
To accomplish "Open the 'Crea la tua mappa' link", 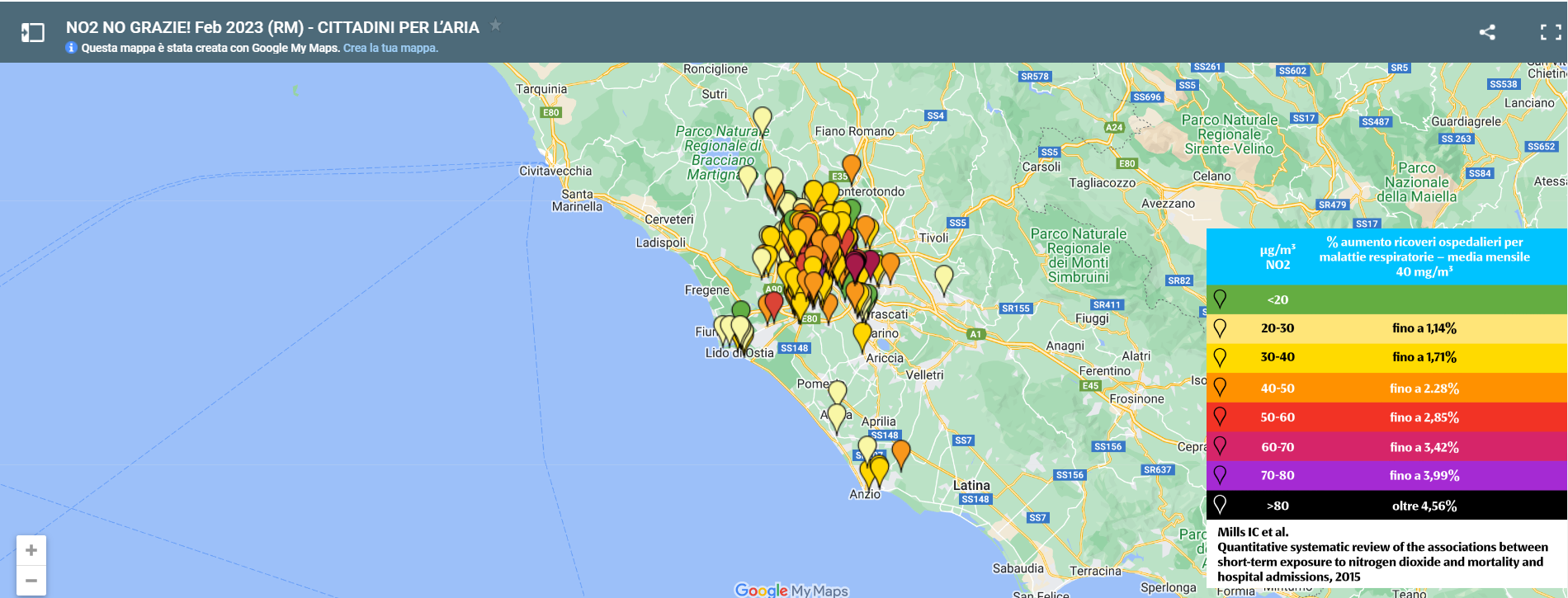I will coord(390,48).
